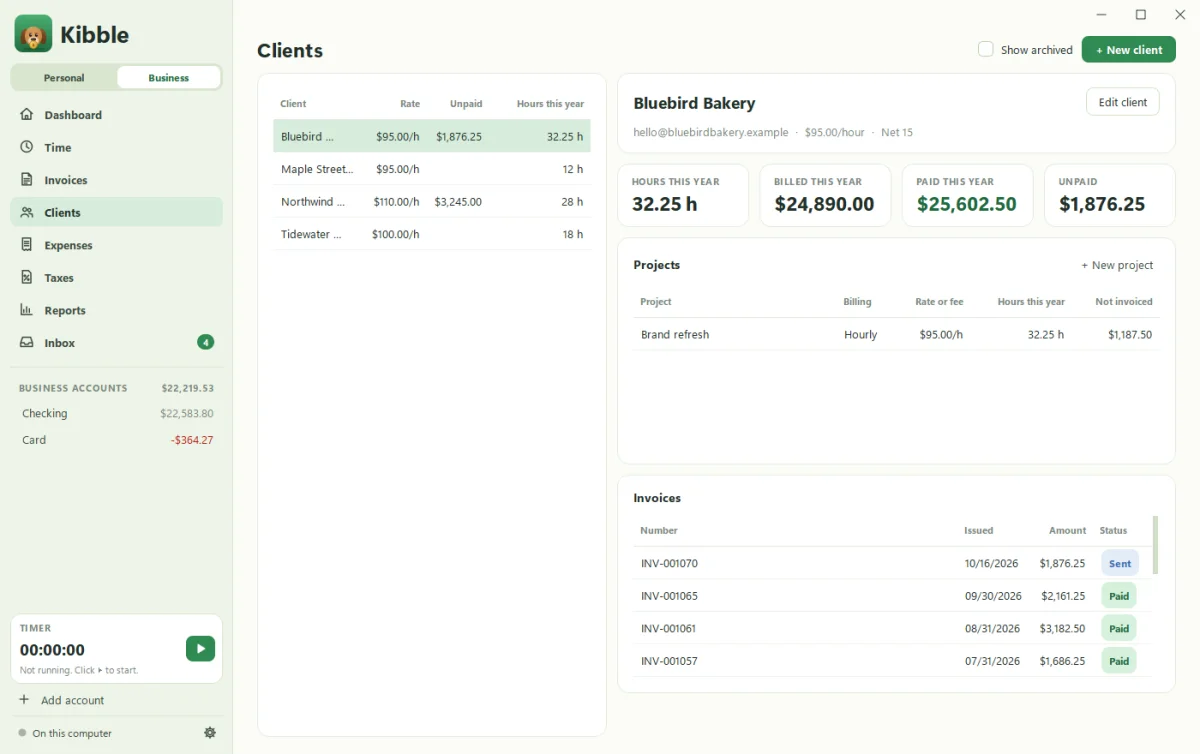Click the Unpaid column header in client list
This screenshot has width=1200, height=754.
pyautogui.click(x=466, y=103)
